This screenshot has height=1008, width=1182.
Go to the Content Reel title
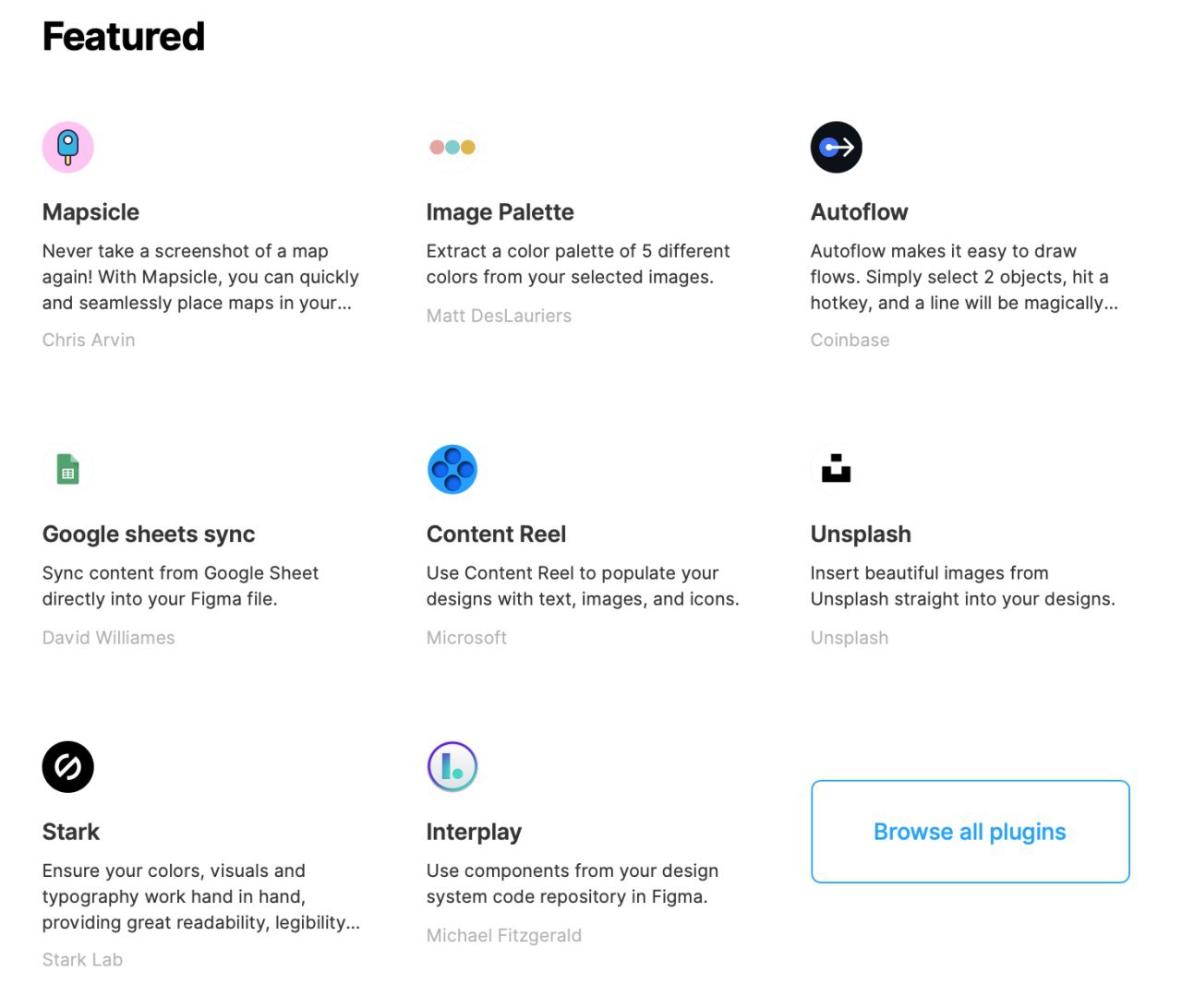[x=496, y=534]
